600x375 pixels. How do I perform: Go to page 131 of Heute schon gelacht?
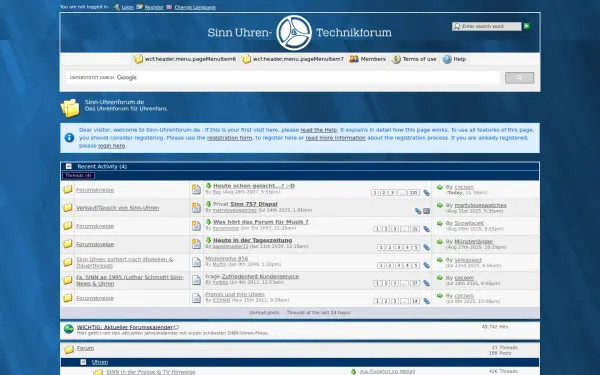tap(413, 193)
